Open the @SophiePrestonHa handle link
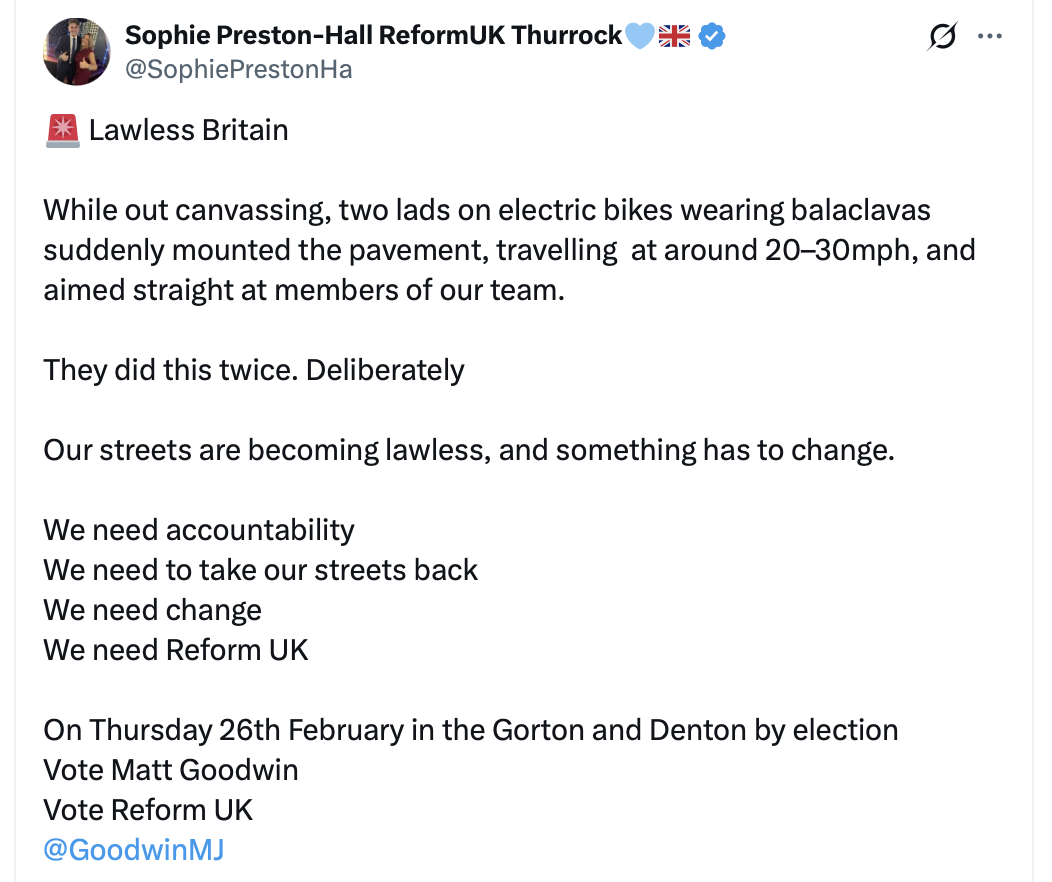This screenshot has height=882, width=1052. [x=238, y=69]
